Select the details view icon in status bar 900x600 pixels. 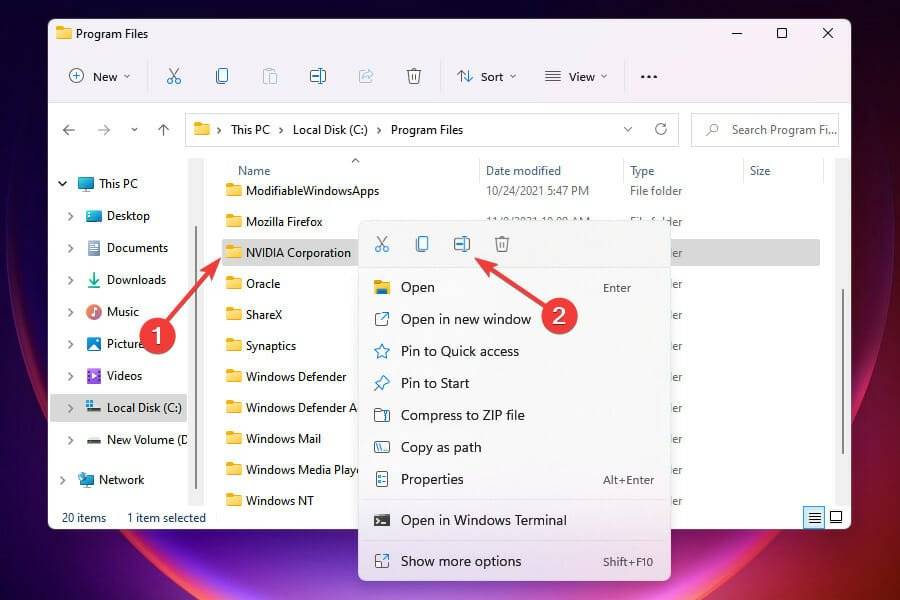[x=812, y=518]
